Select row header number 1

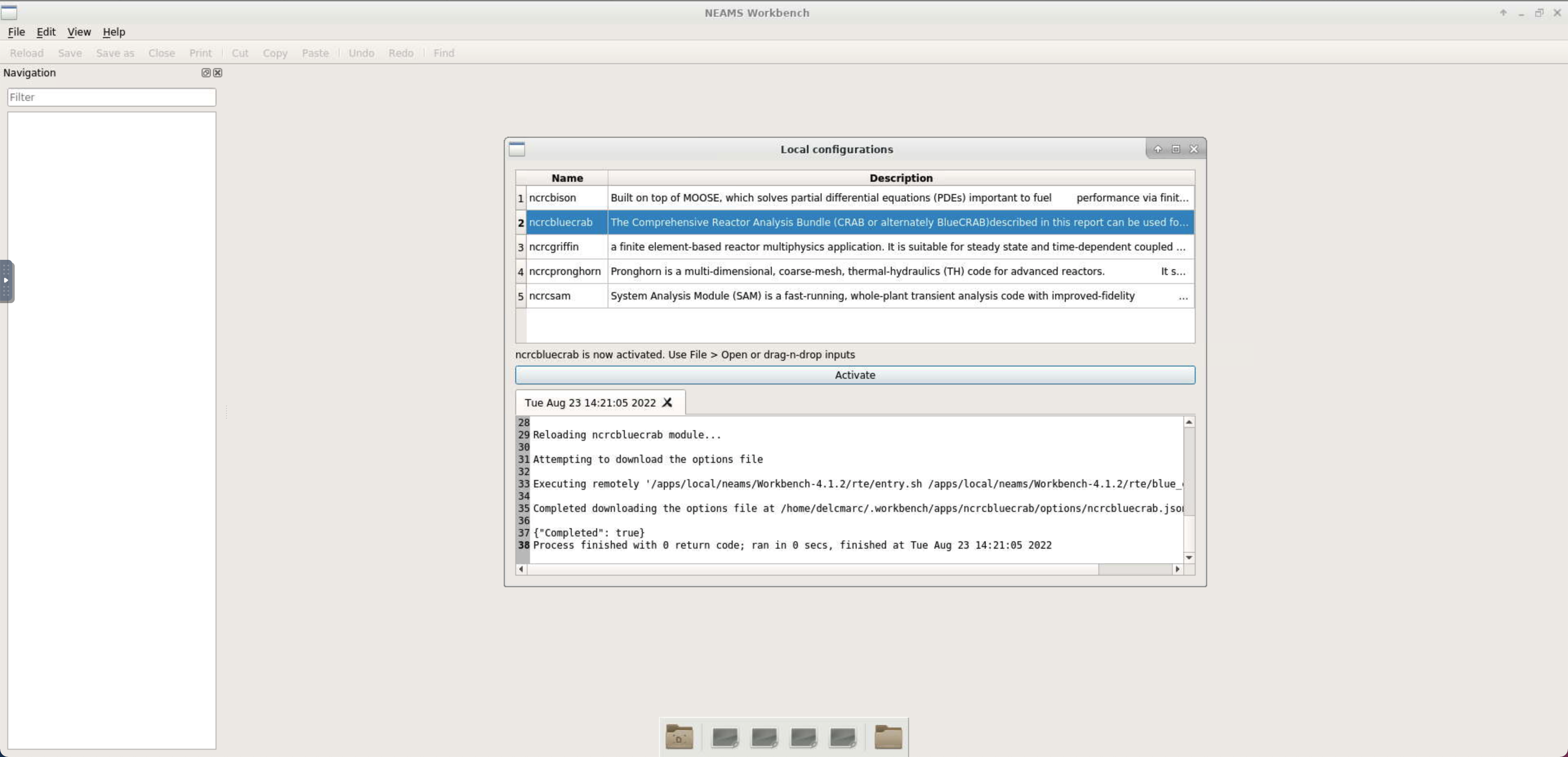pos(521,198)
